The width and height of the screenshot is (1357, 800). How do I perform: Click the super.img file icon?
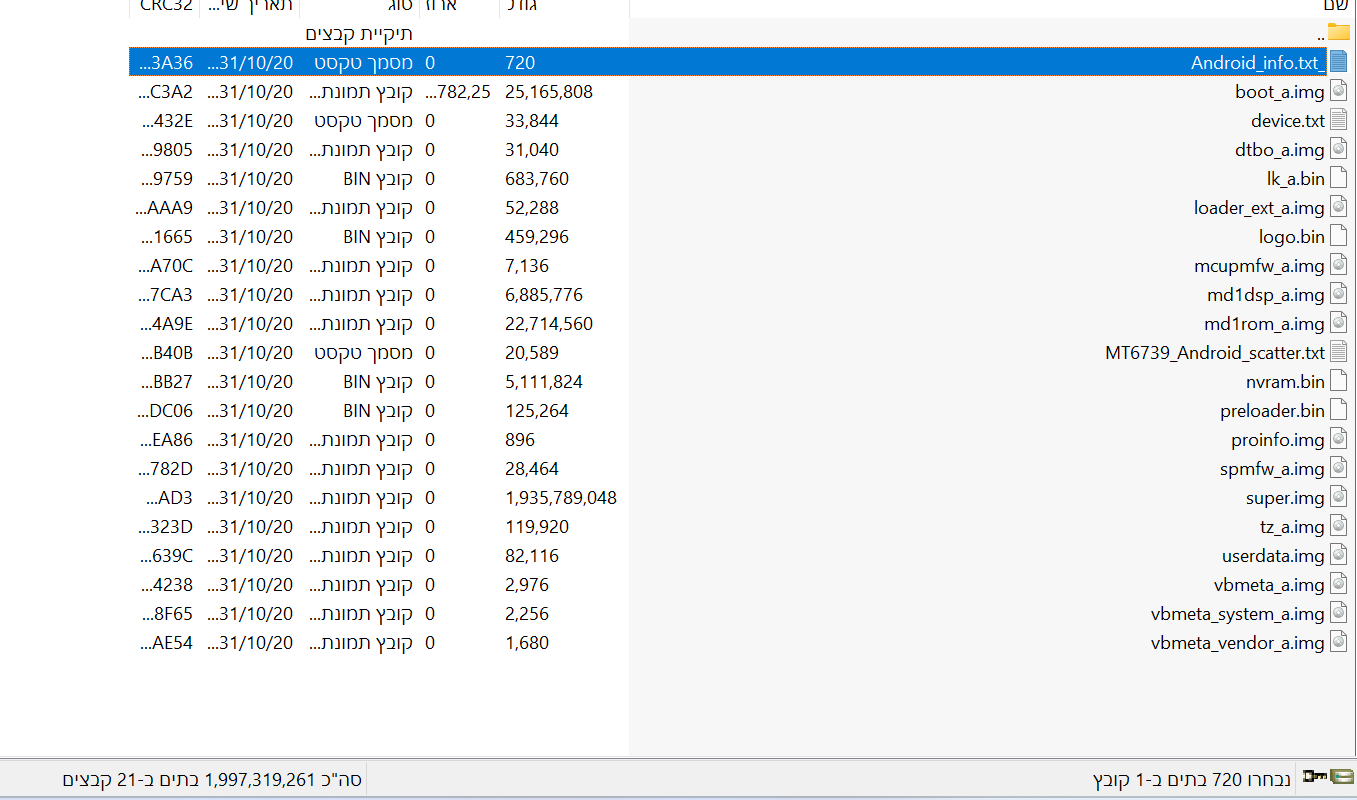click(1338, 498)
